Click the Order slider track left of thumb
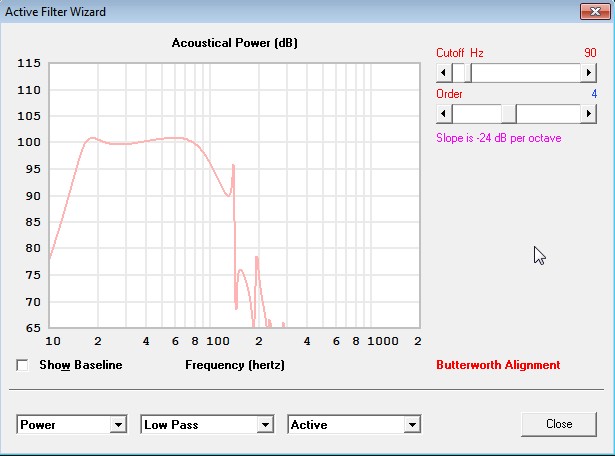Screen dimensions: 615x456 click(477, 114)
